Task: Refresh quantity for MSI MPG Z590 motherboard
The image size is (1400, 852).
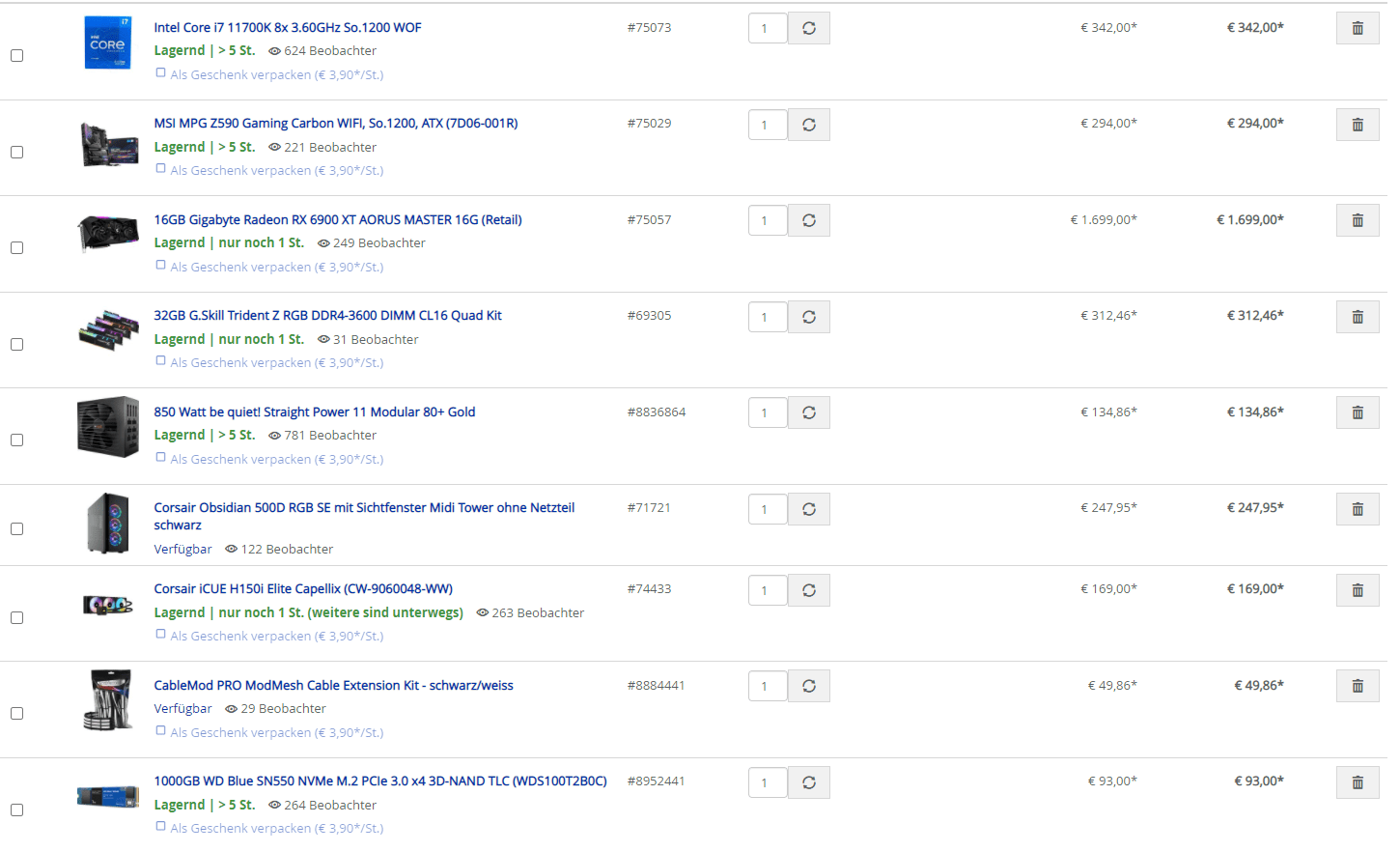Action: pos(809,125)
